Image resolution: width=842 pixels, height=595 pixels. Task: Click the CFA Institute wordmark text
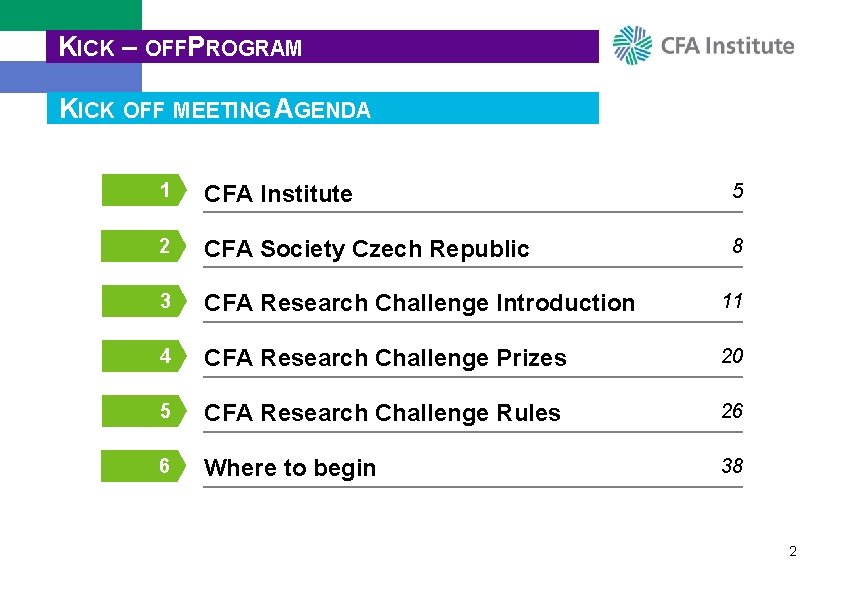[727, 46]
